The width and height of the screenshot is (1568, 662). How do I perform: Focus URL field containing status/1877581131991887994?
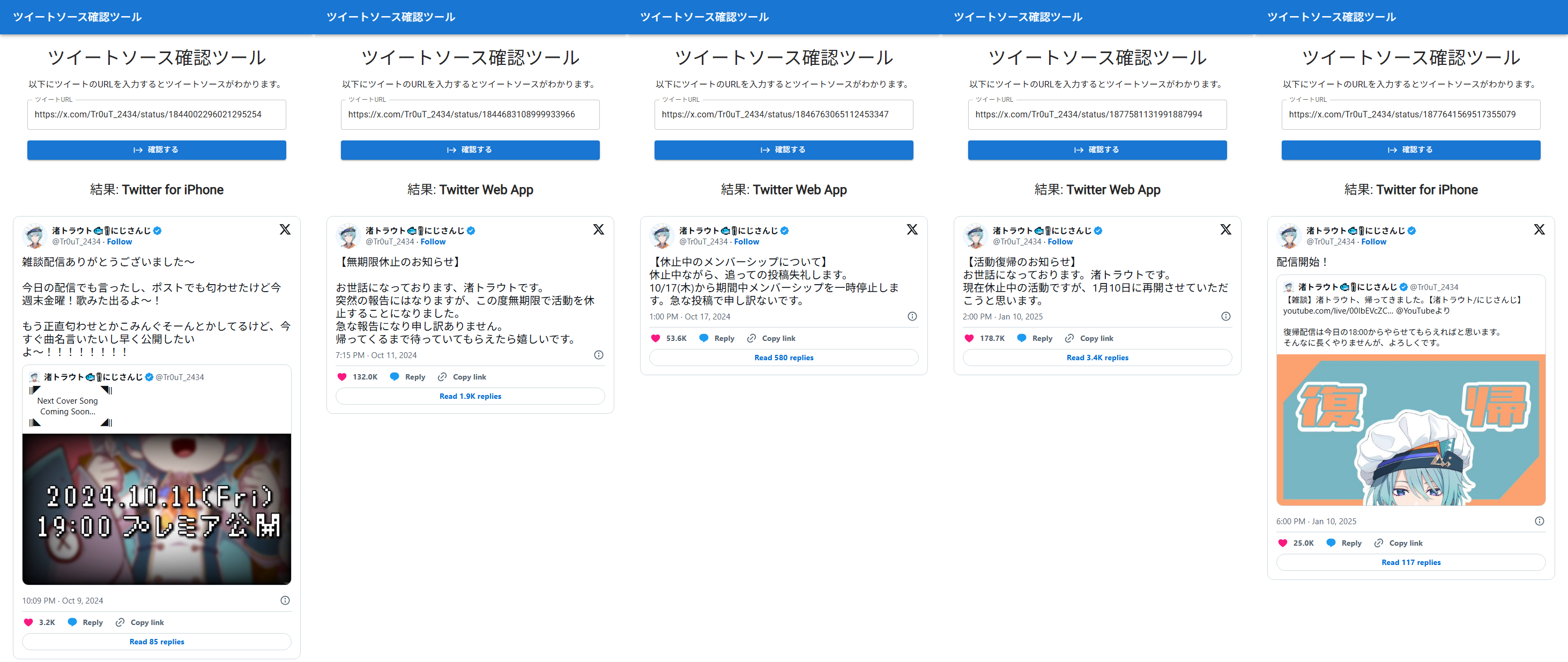(1097, 115)
